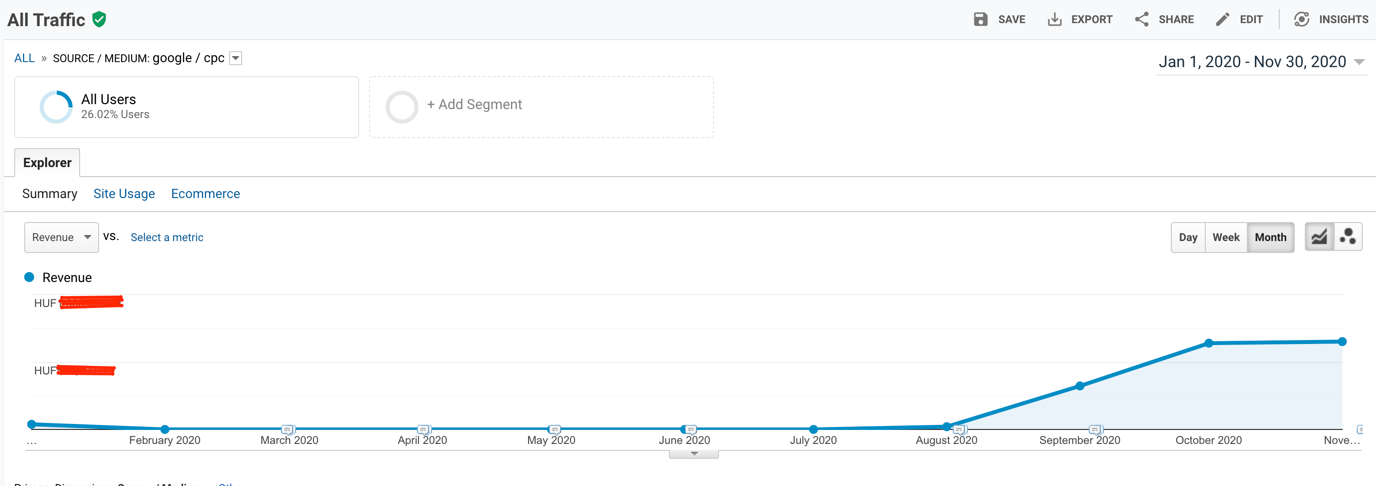Viewport: 1376px width, 486px height.
Task: Click the Save disk icon
Action: click(980, 19)
